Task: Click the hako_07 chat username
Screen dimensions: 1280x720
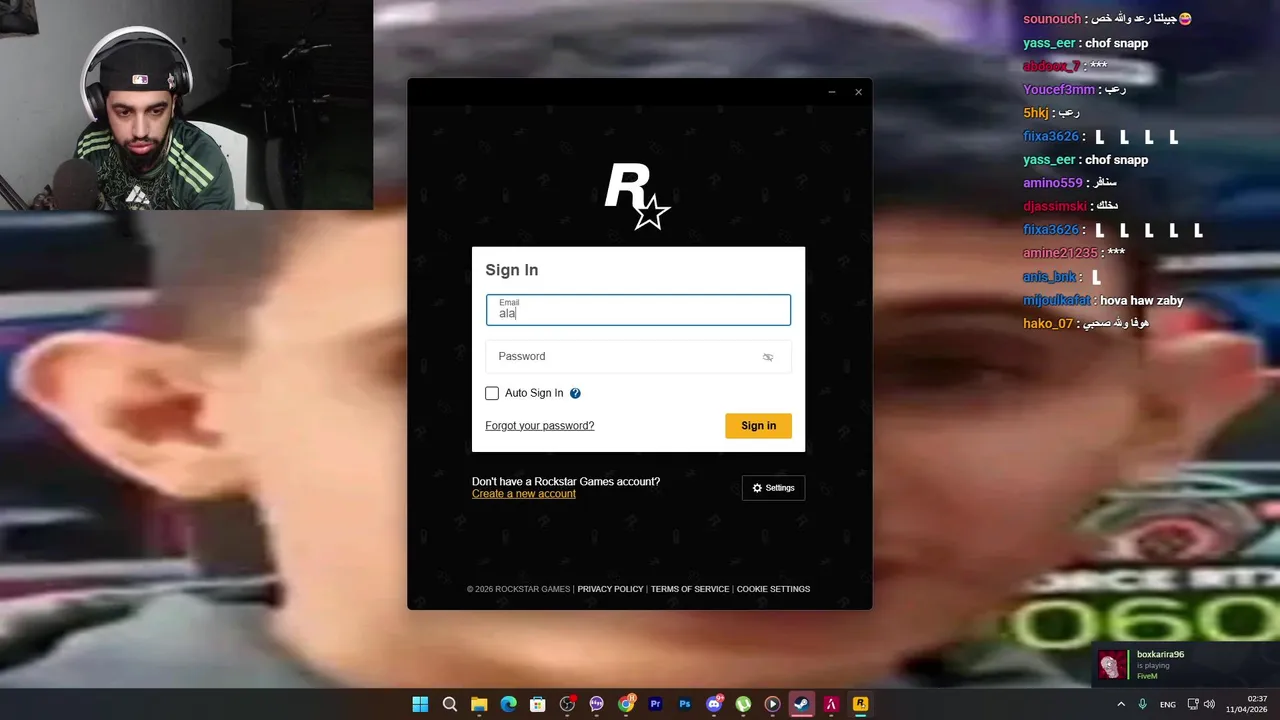Action: (x=1048, y=323)
